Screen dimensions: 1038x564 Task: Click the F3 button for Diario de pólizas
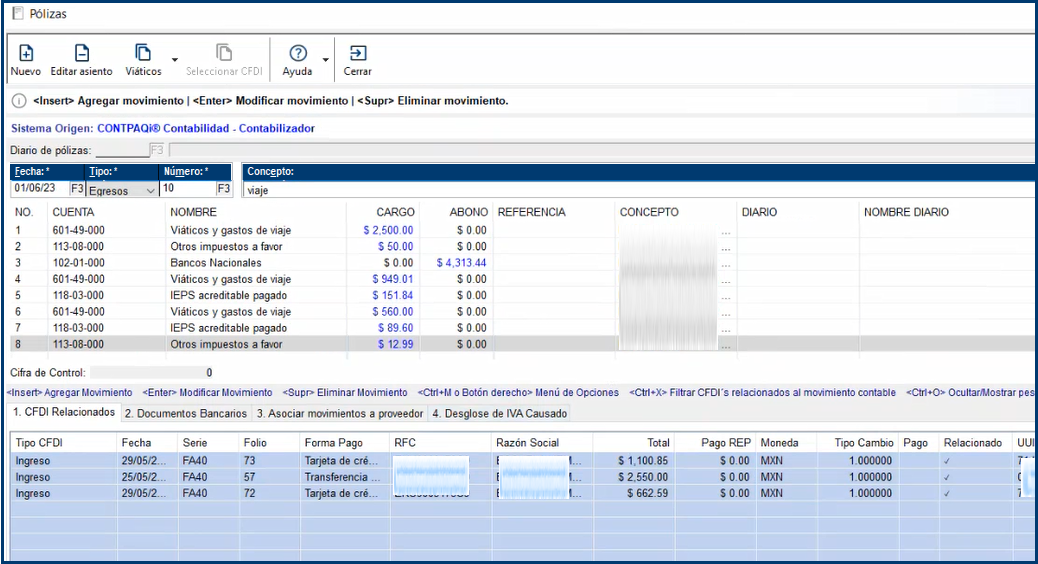click(156, 151)
